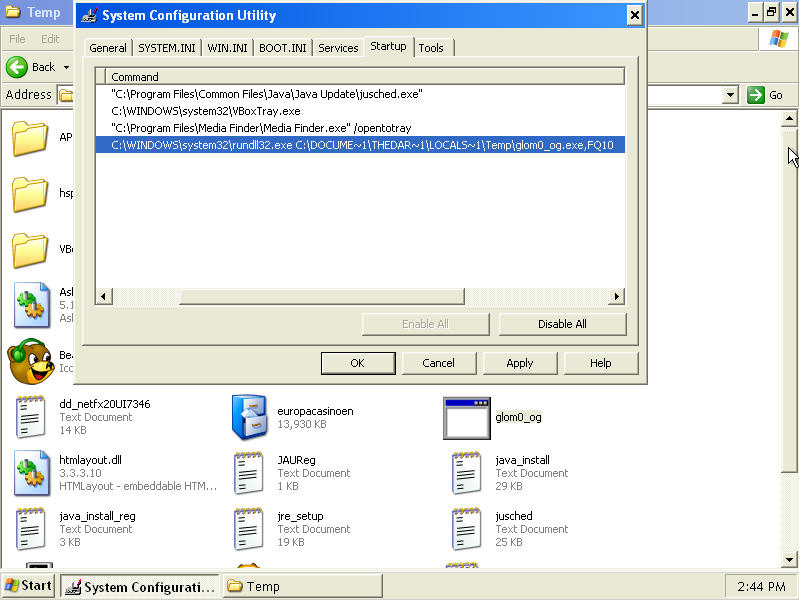The width and height of the screenshot is (799, 600).
Task: Select the hsp folder icon in Temp window
Action: click(x=30, y=194)
